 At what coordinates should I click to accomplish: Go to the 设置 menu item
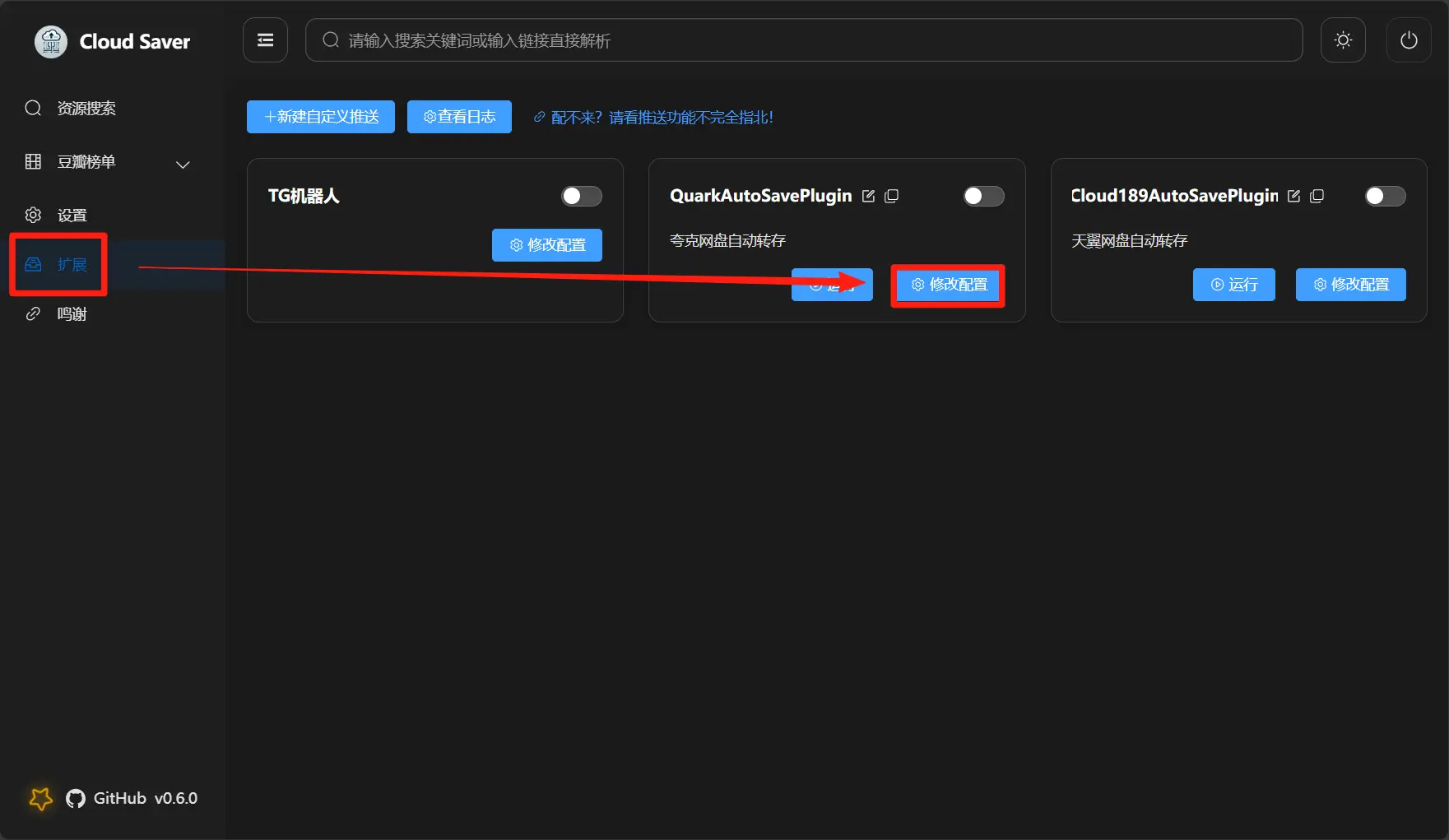click(x=72, y=216)
